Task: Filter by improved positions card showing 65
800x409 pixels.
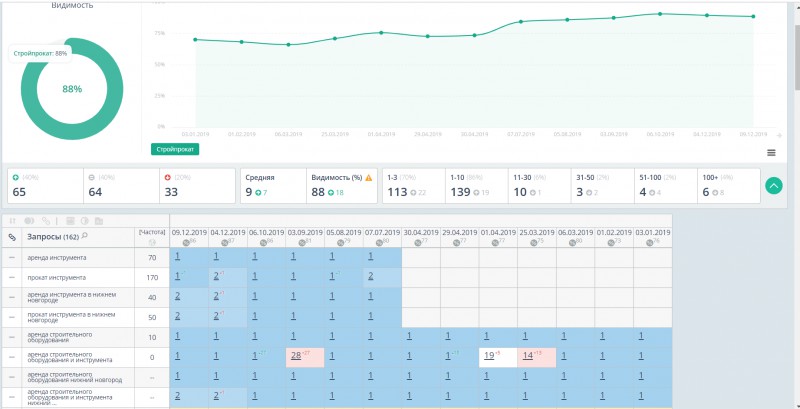Action: click(x=45, y=186)
